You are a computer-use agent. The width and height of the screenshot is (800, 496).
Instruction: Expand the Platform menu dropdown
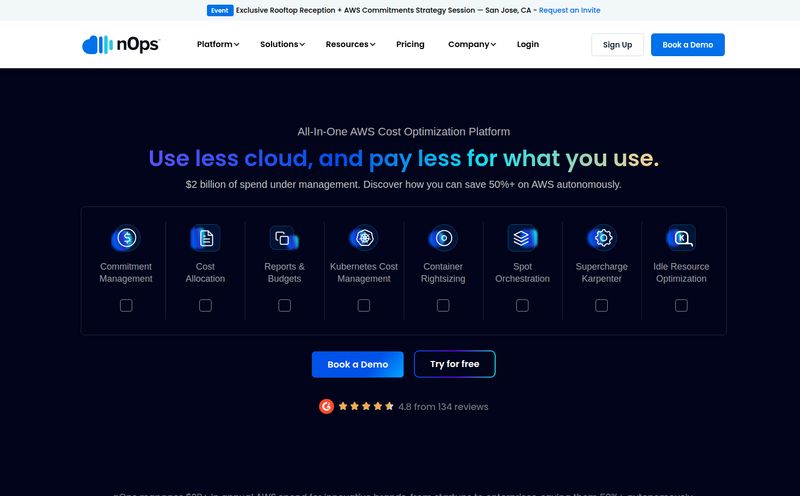[218, 44]
